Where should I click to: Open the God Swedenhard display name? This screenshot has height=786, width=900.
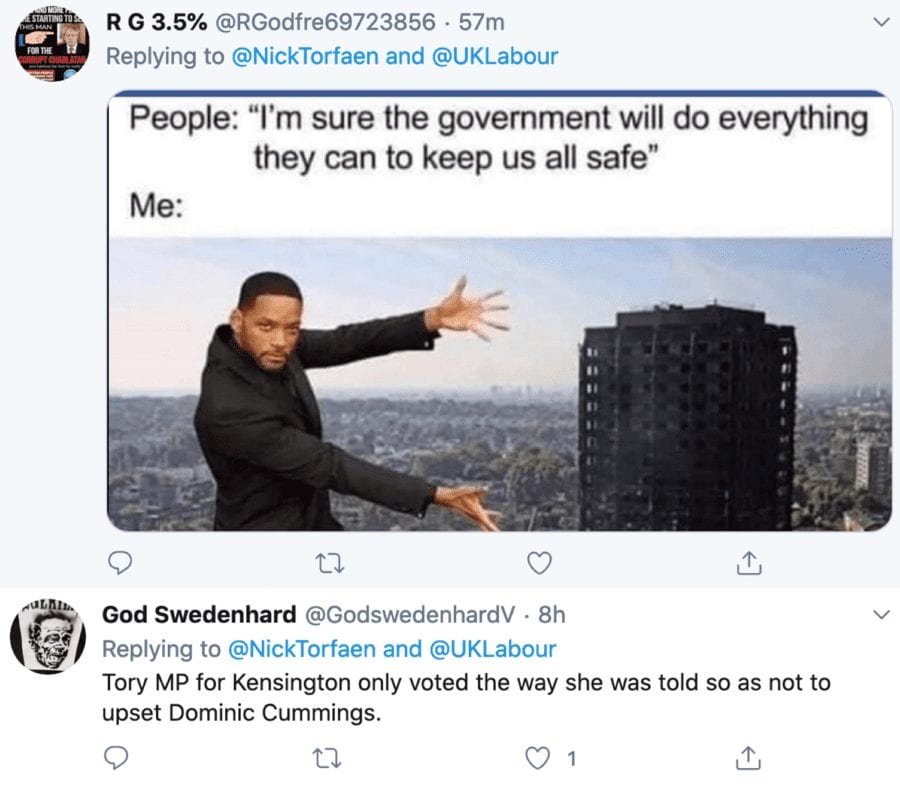point(199,613)
